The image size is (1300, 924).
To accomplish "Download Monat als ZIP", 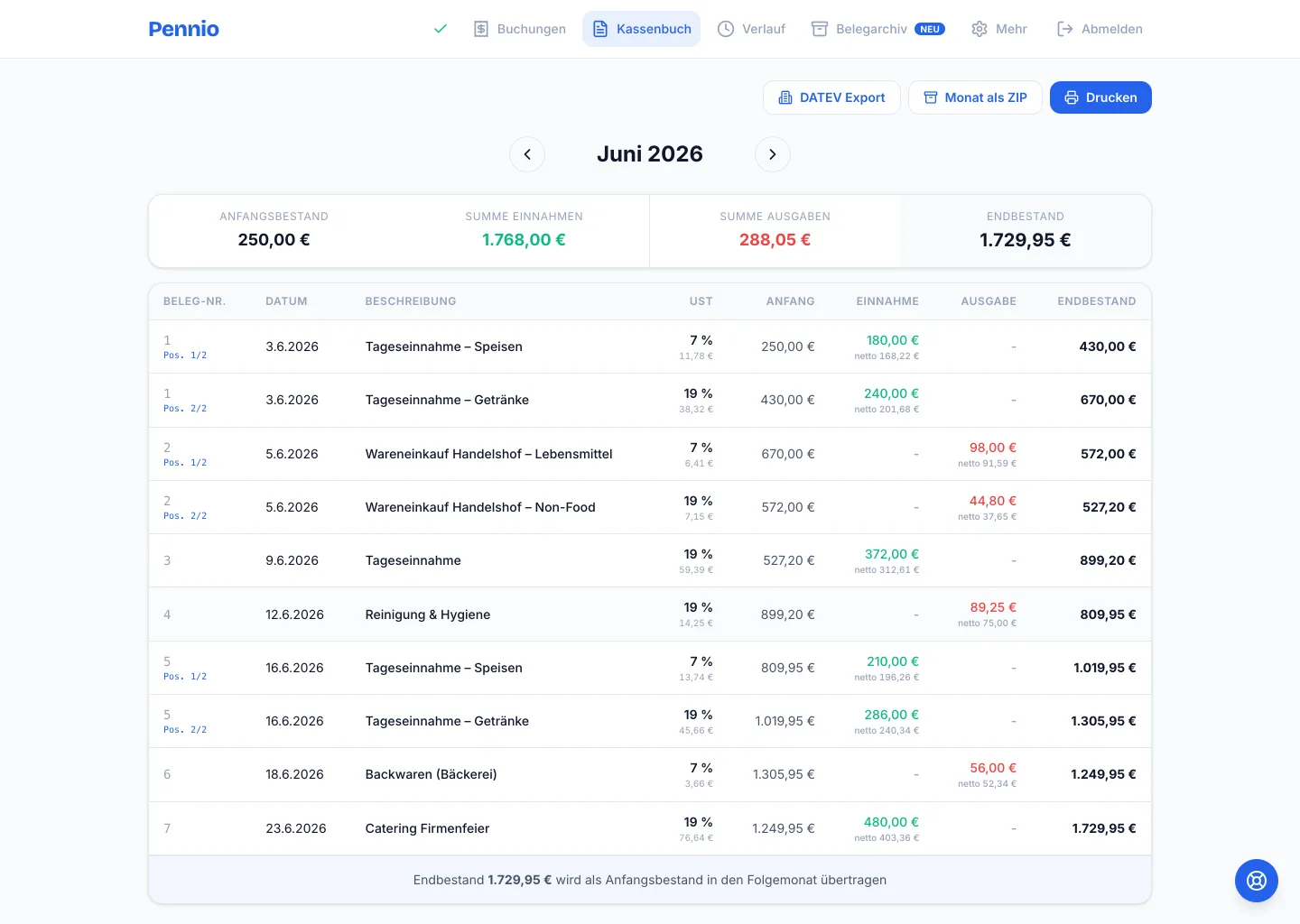I will click(975, 97).
